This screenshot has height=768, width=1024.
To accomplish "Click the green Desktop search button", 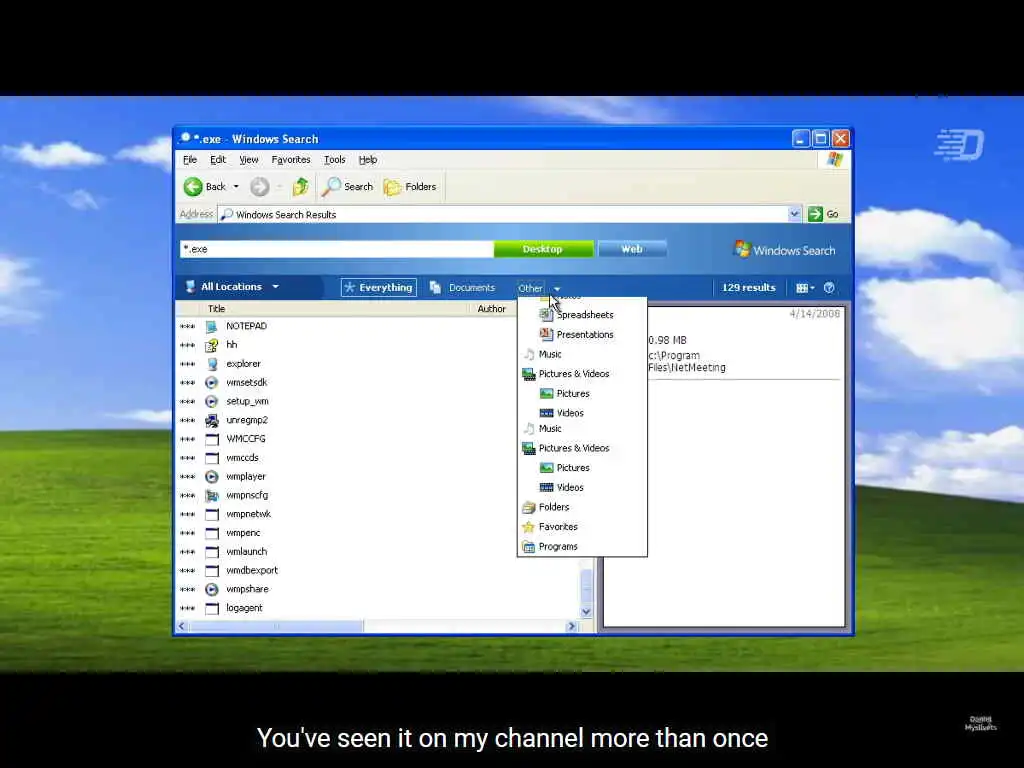I will click(543, 249).
